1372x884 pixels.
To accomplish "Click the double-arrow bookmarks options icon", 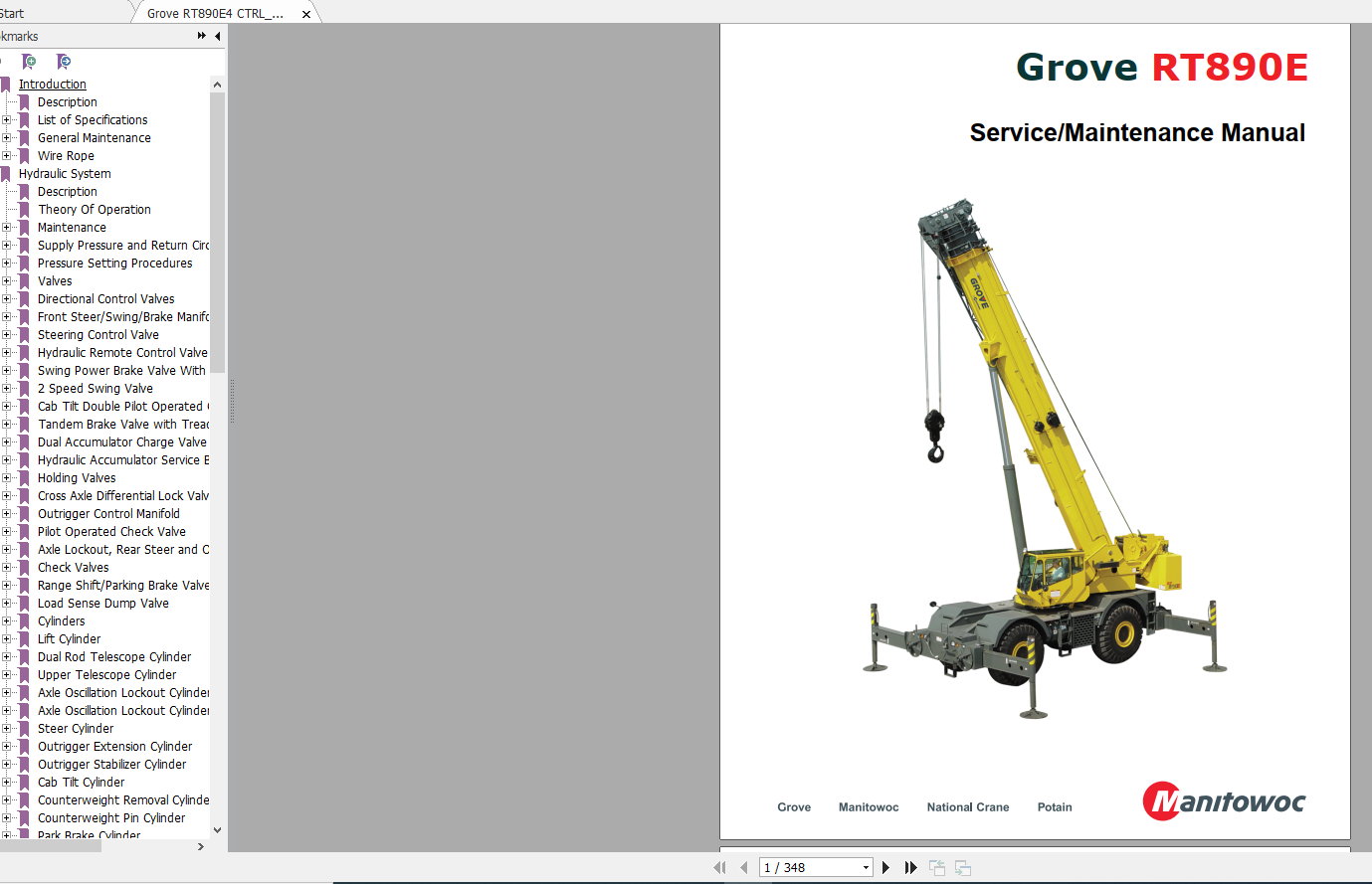I will coord(202,36).
